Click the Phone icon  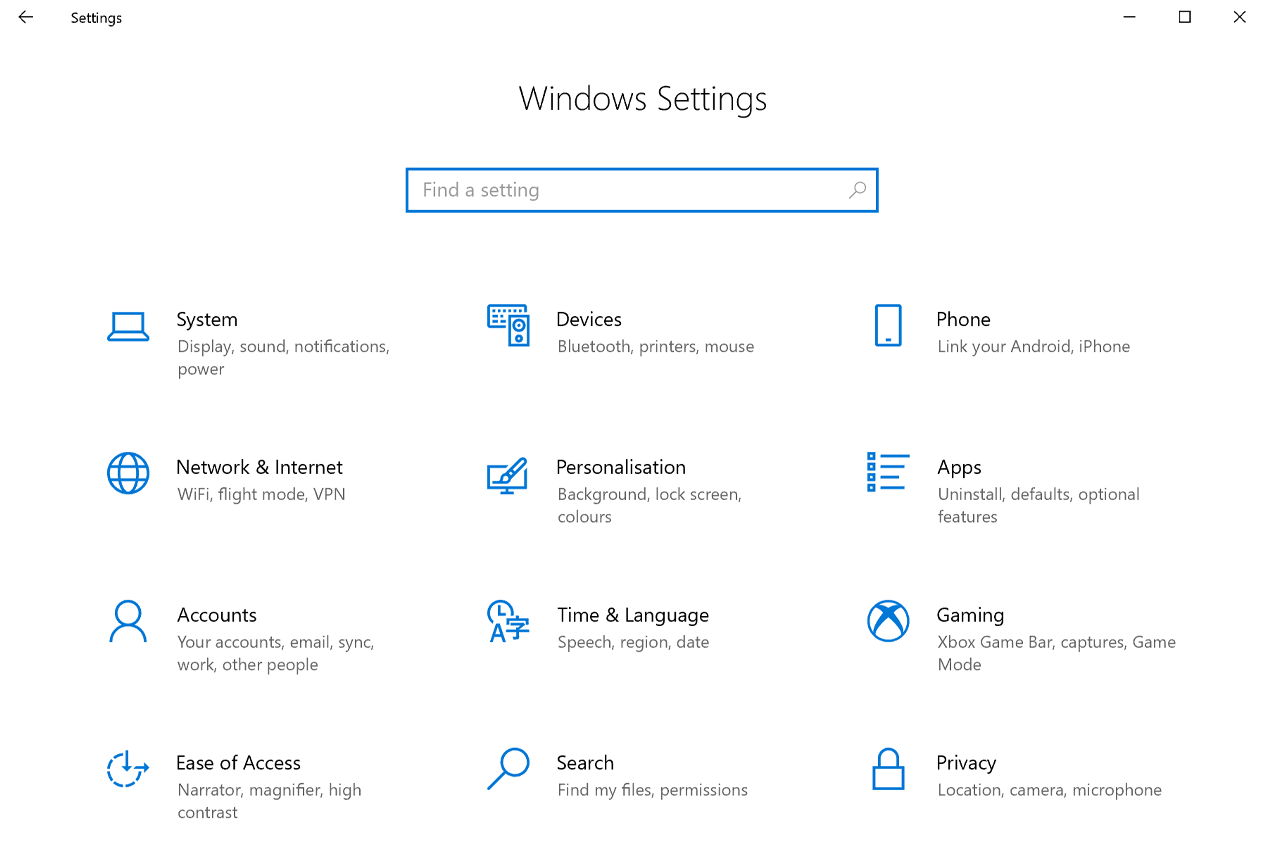(887, 325)
